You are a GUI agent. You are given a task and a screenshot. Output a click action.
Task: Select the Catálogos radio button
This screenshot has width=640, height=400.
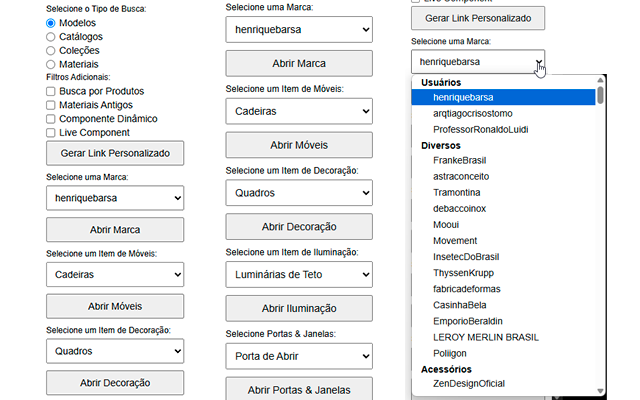(51, 36)
